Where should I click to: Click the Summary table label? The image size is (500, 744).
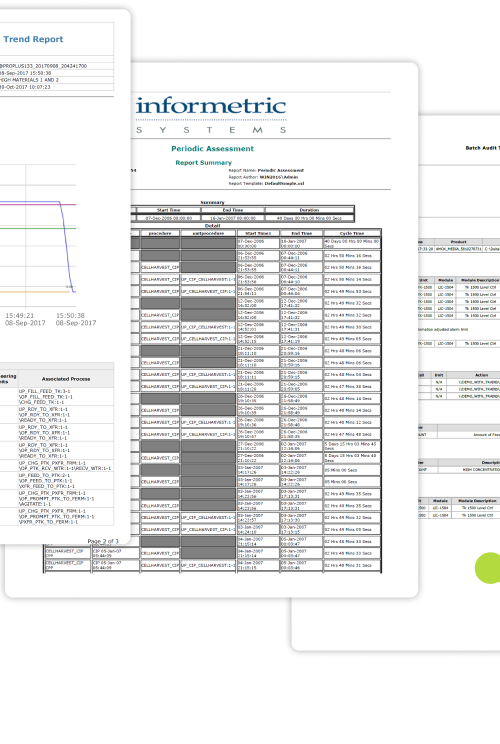point(213,203)
